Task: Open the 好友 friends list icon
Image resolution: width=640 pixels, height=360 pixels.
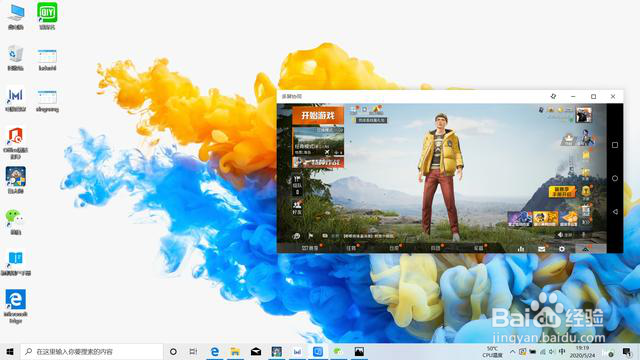Action: pos(297,207)
